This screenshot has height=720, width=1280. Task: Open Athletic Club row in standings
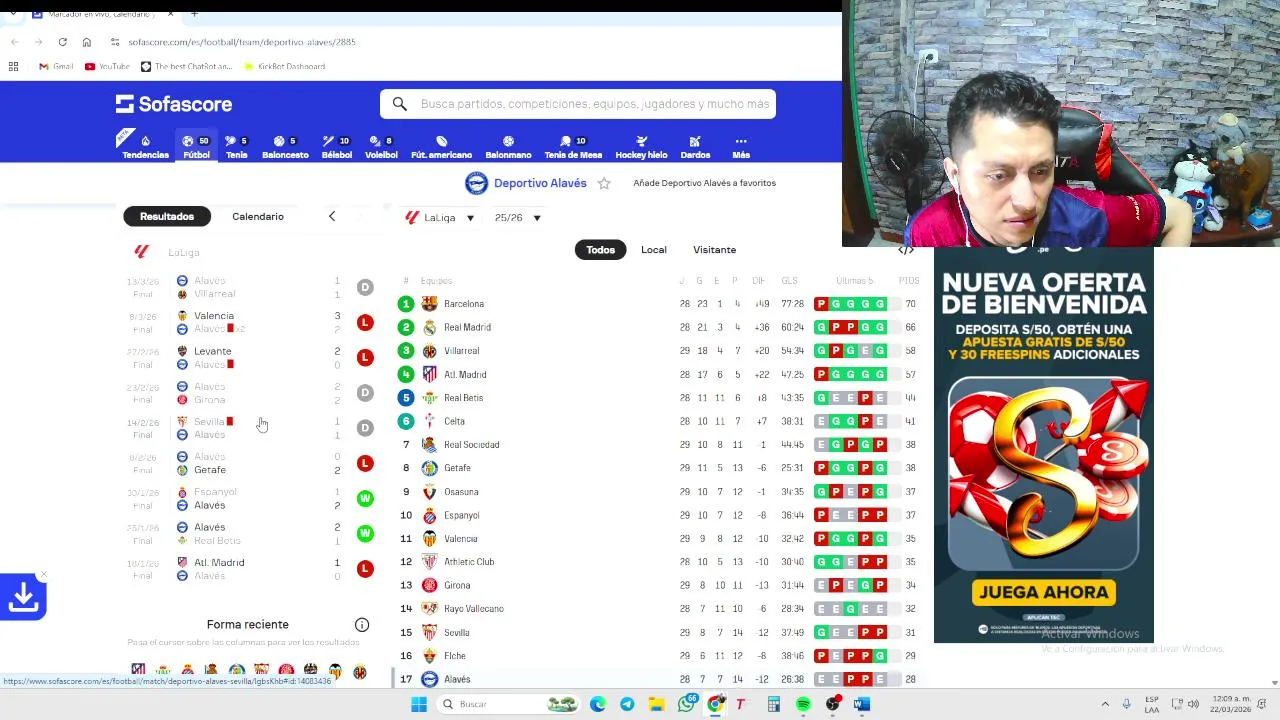tap(658, 562)
